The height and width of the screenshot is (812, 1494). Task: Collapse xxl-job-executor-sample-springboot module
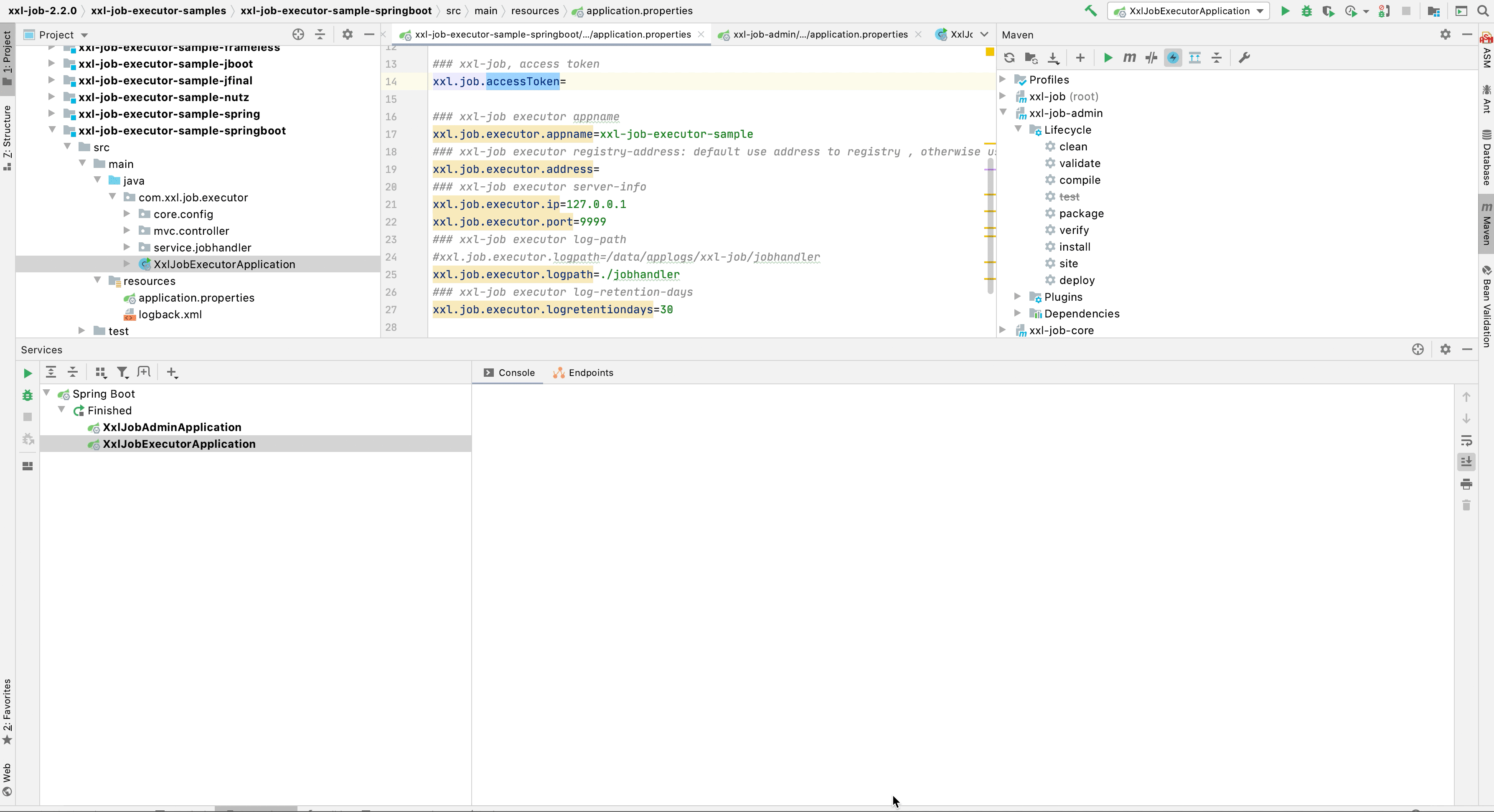coord(52,130)
